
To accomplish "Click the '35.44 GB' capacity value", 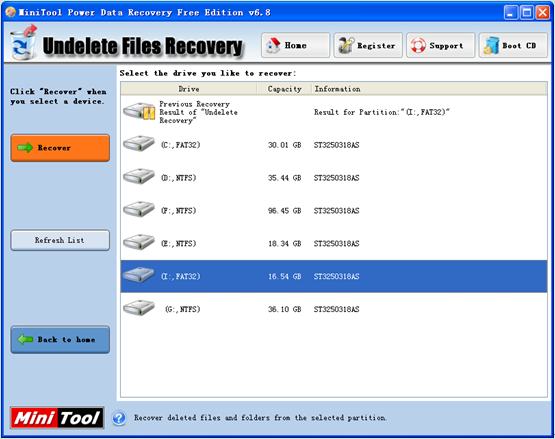I will pyautogui.click(x=285, y=178).
